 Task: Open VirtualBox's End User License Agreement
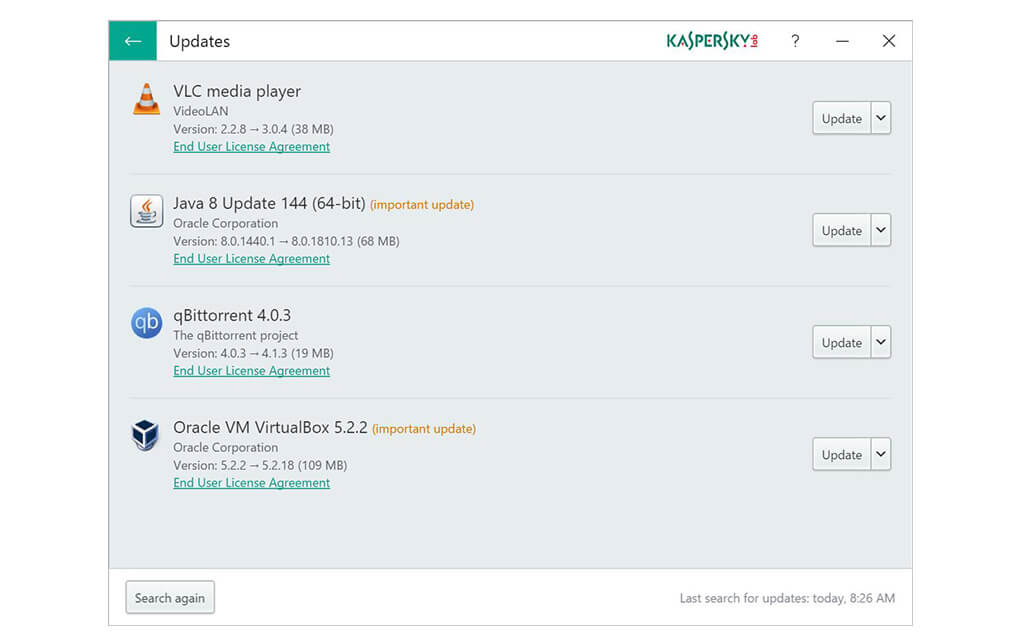click(251, 482)
